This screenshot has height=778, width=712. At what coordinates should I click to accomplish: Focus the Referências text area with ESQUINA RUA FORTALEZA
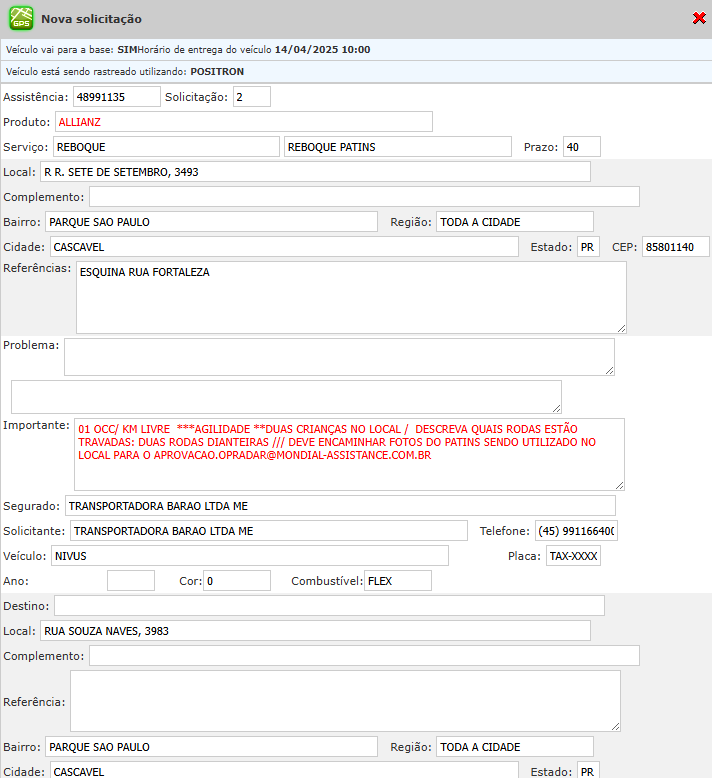[350, 297]
